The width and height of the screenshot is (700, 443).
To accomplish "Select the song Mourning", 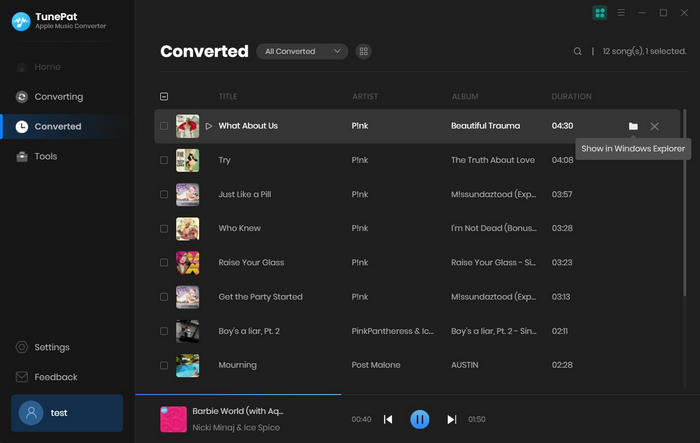I will (238, 365).
